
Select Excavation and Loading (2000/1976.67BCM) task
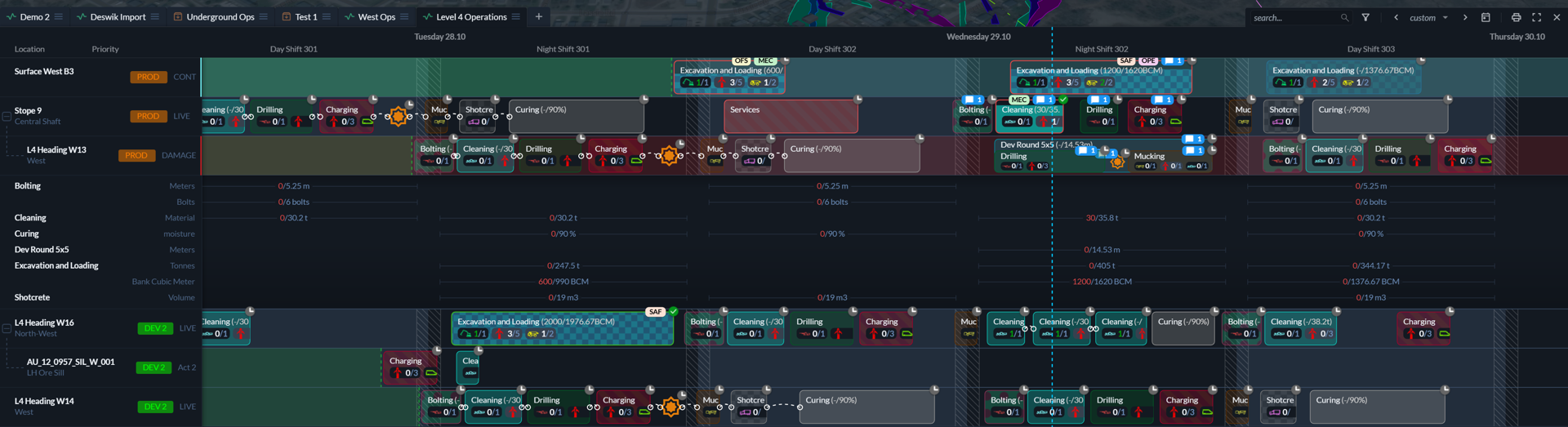coord(562,328)
